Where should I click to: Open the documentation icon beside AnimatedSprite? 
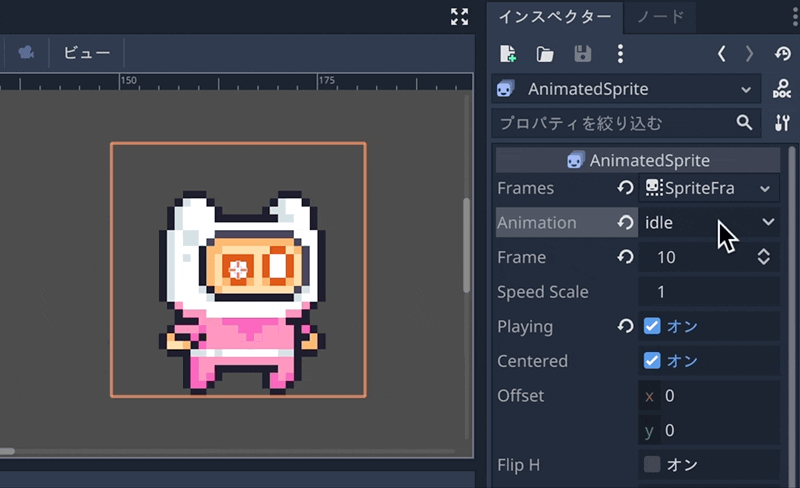click(782, 89)
